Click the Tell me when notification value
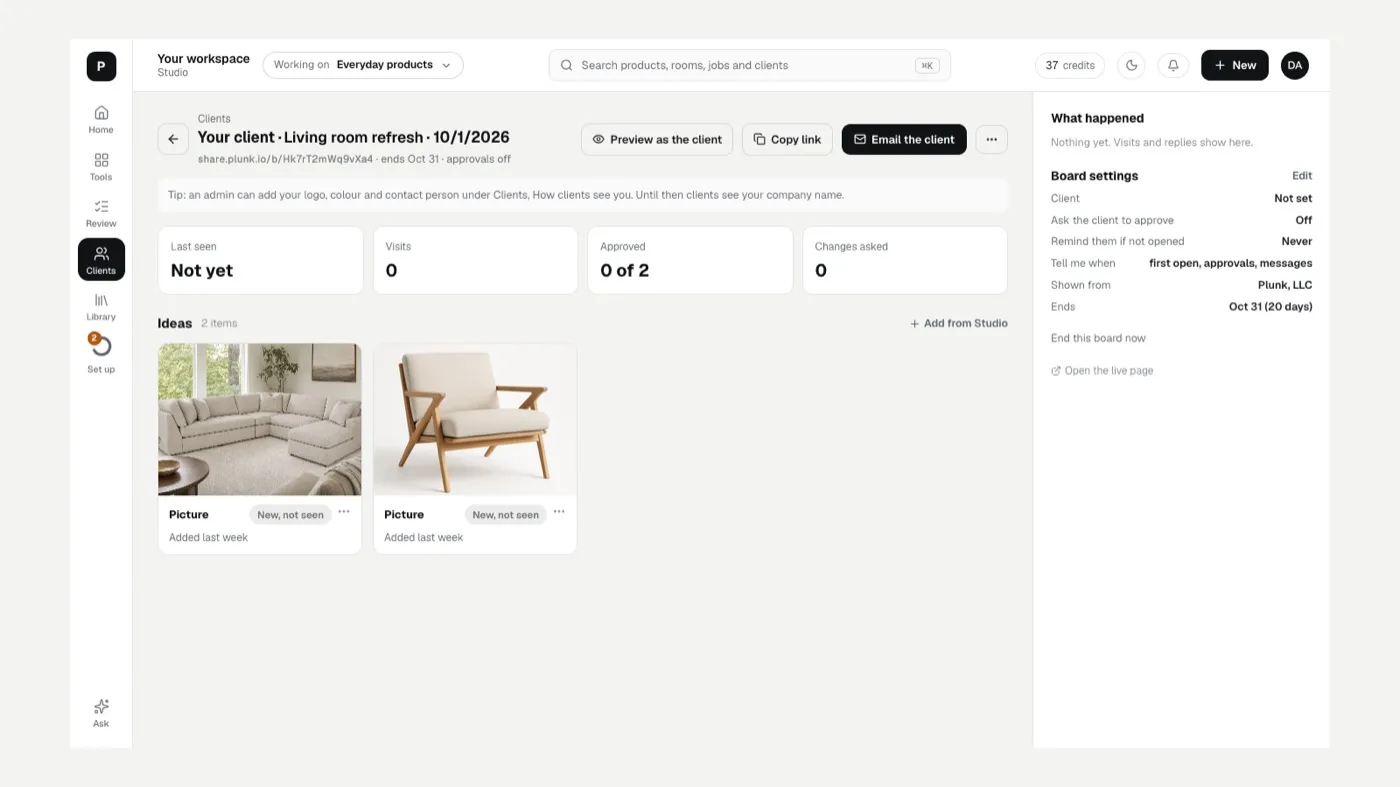Viewport: 1400px width, 787px height. 1231,263
